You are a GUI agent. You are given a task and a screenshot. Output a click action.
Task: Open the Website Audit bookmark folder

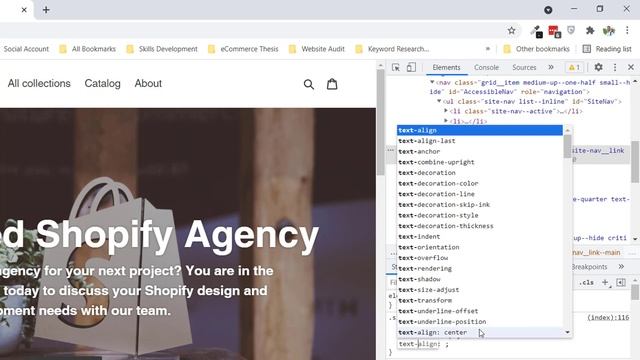click(317, 49)
